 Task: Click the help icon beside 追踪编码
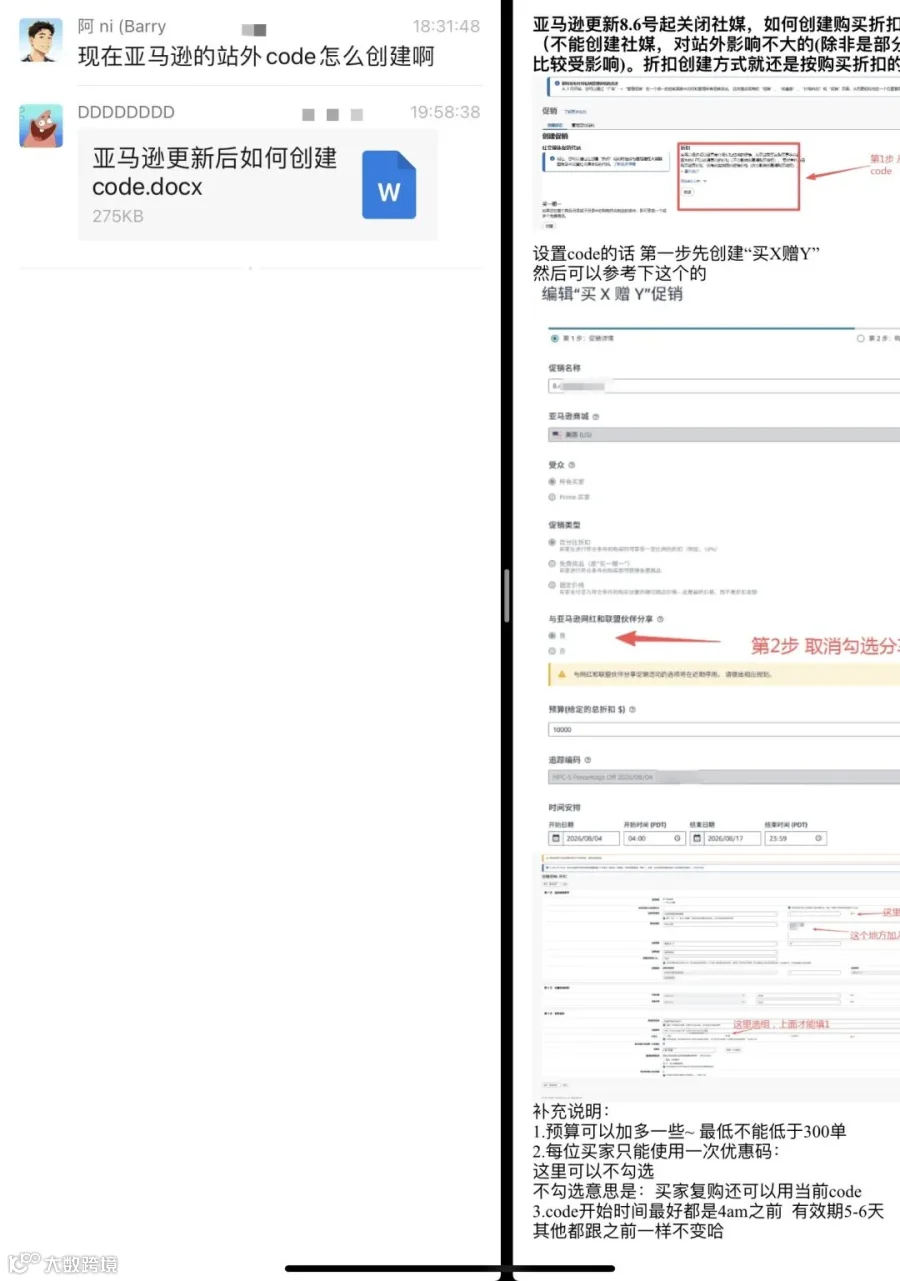tap(587, 760)
